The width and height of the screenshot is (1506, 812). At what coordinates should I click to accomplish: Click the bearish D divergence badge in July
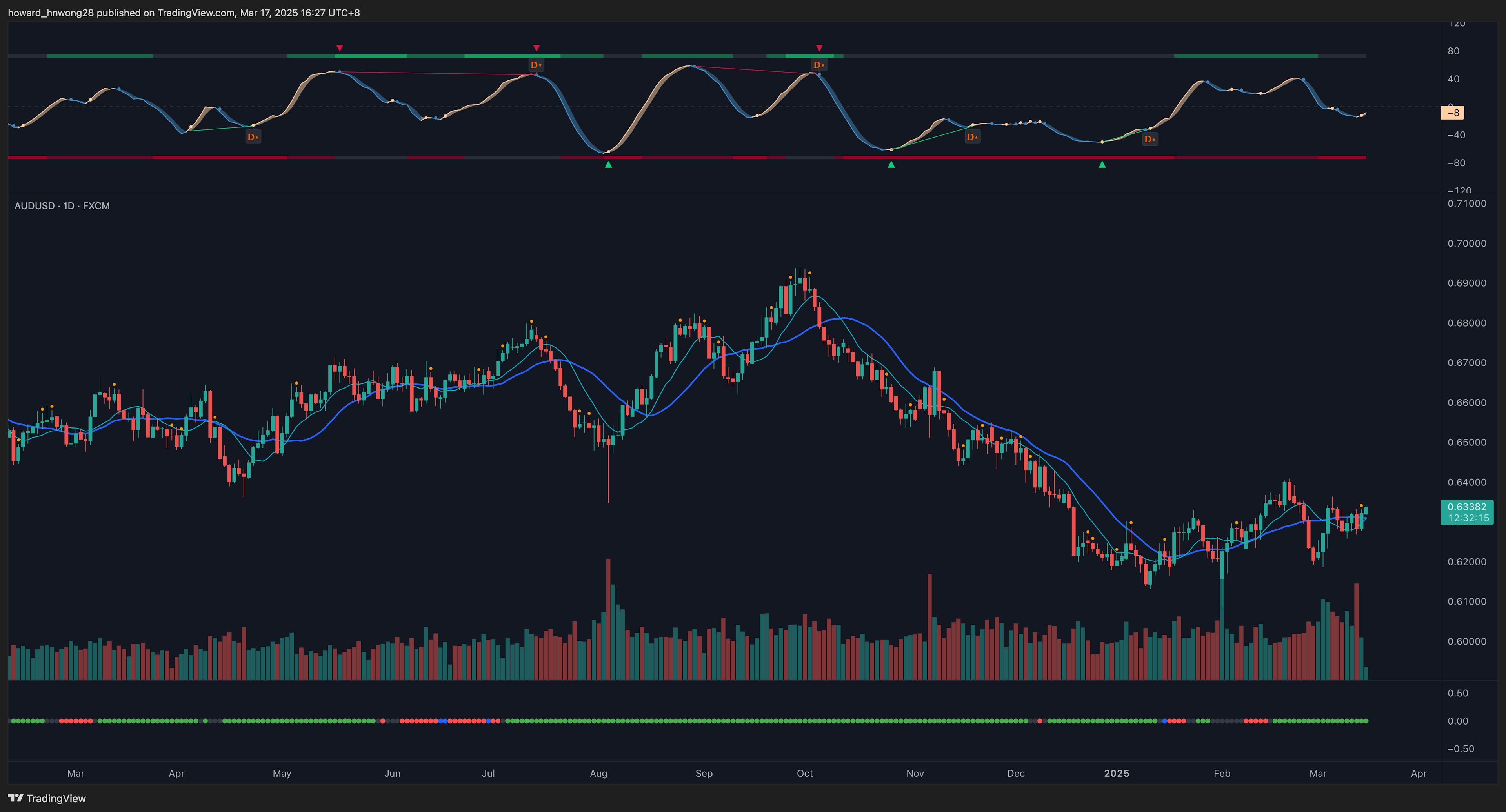[x=536, y=65]
